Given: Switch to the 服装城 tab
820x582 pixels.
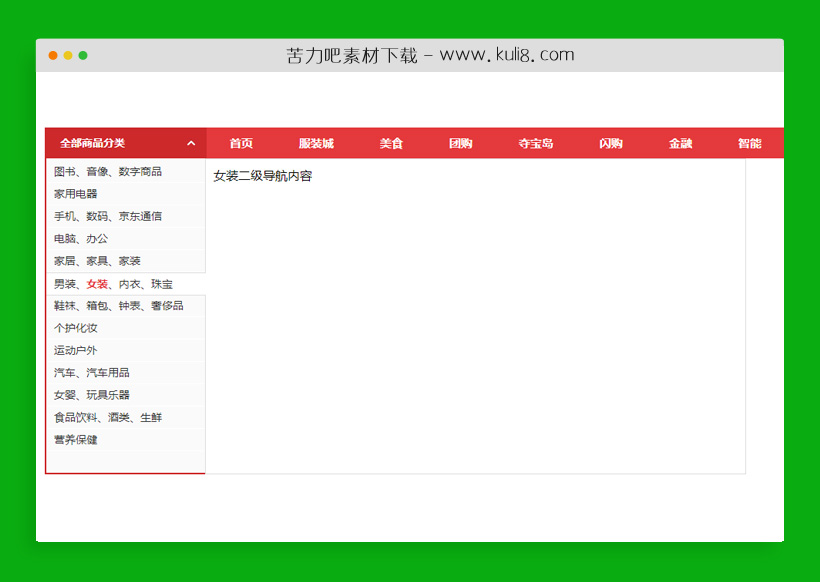Looking at the screenshot, I should tap(315, 143).
